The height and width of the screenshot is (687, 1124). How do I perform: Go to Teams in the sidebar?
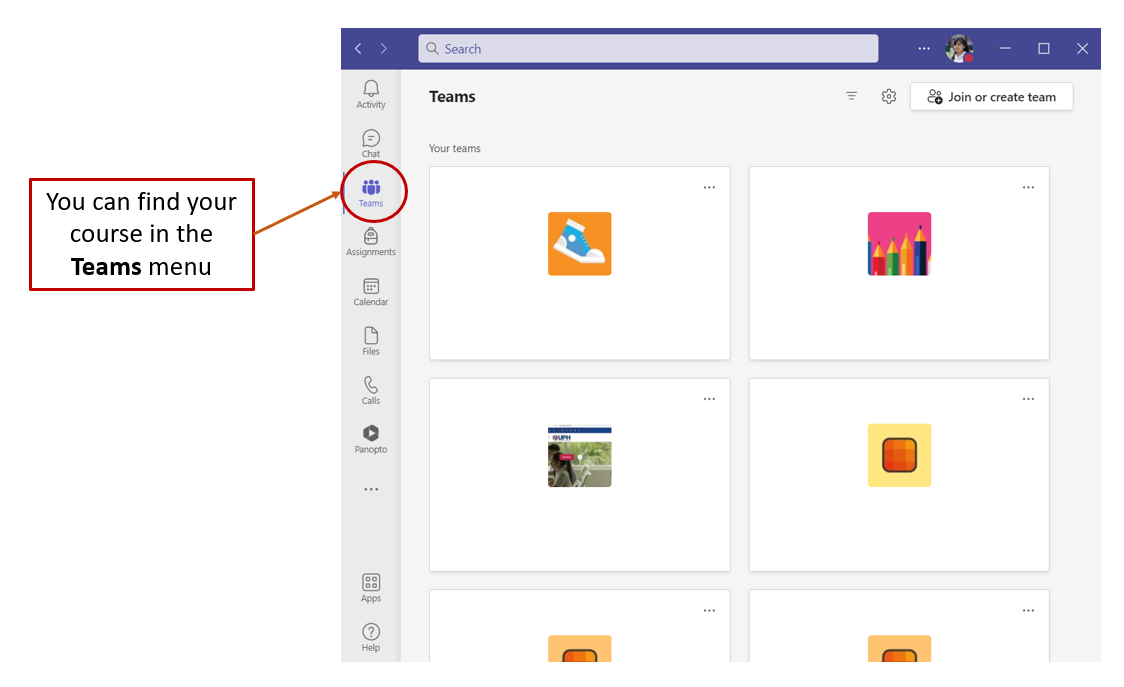point(371,193)
